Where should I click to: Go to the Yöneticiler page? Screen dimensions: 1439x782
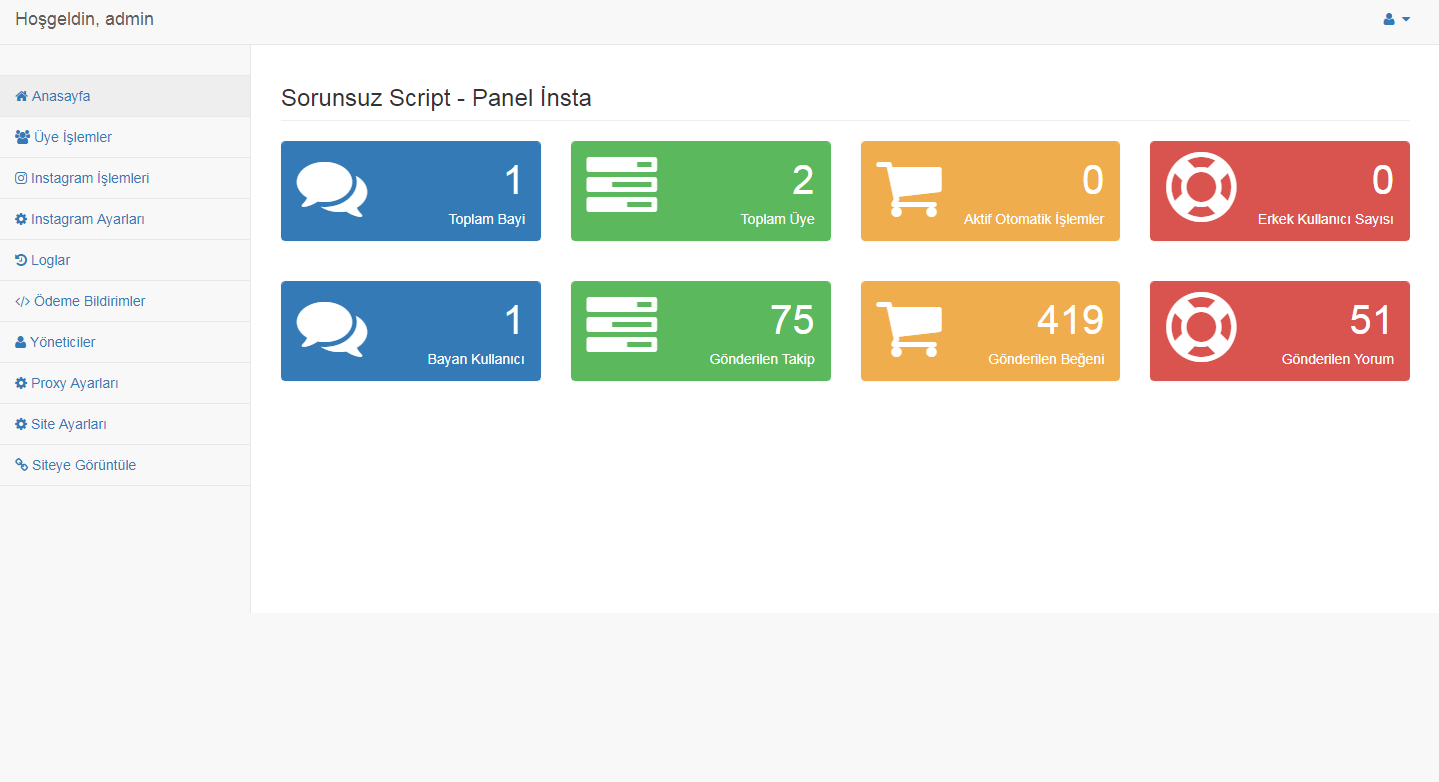point(125,342)
